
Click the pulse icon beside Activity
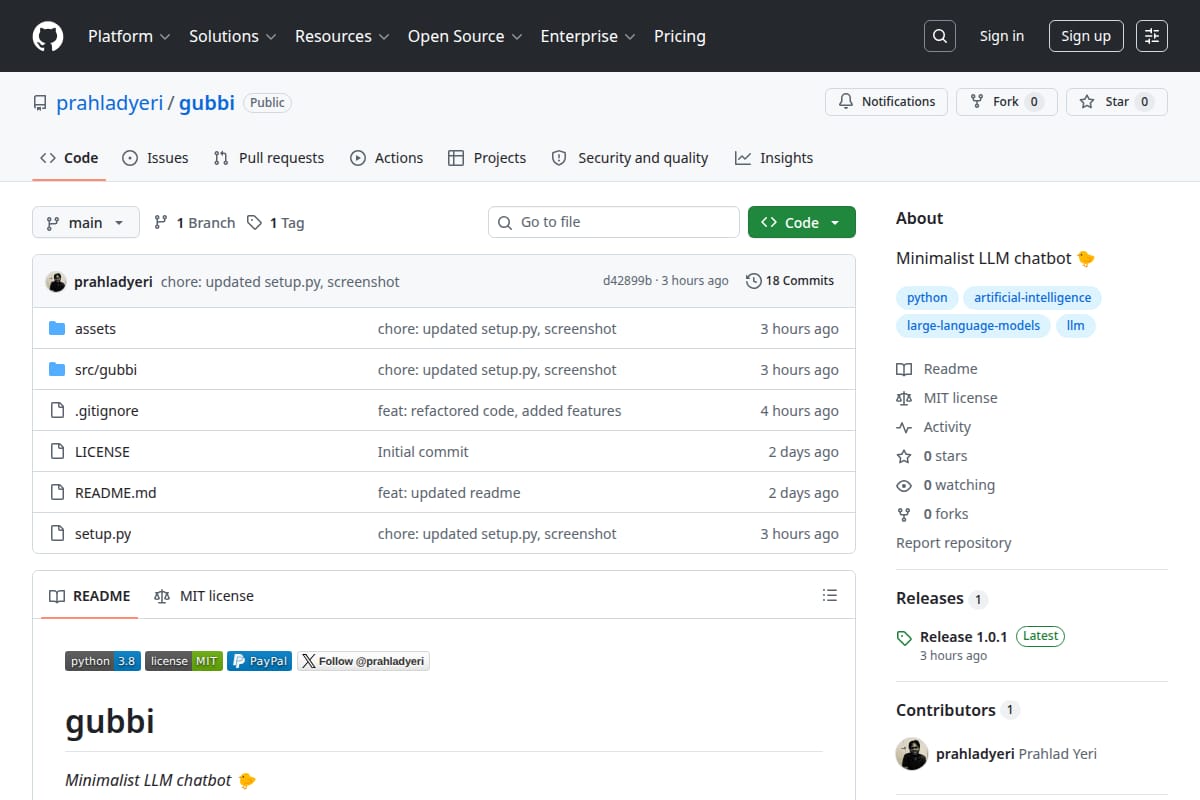pos(904,427)
